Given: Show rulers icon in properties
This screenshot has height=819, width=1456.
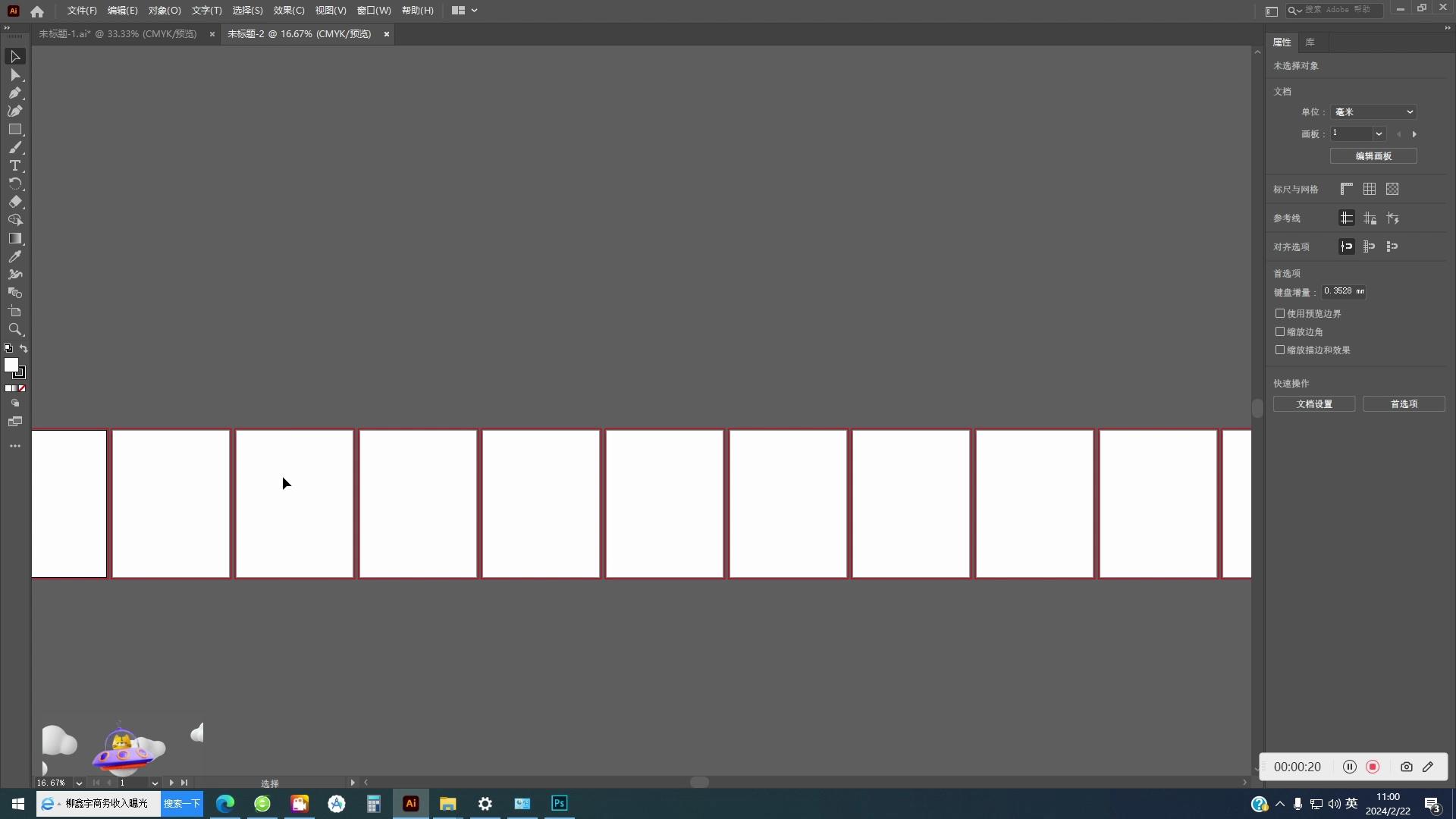Looking at the screenshot, I should tap(1347, 190).
